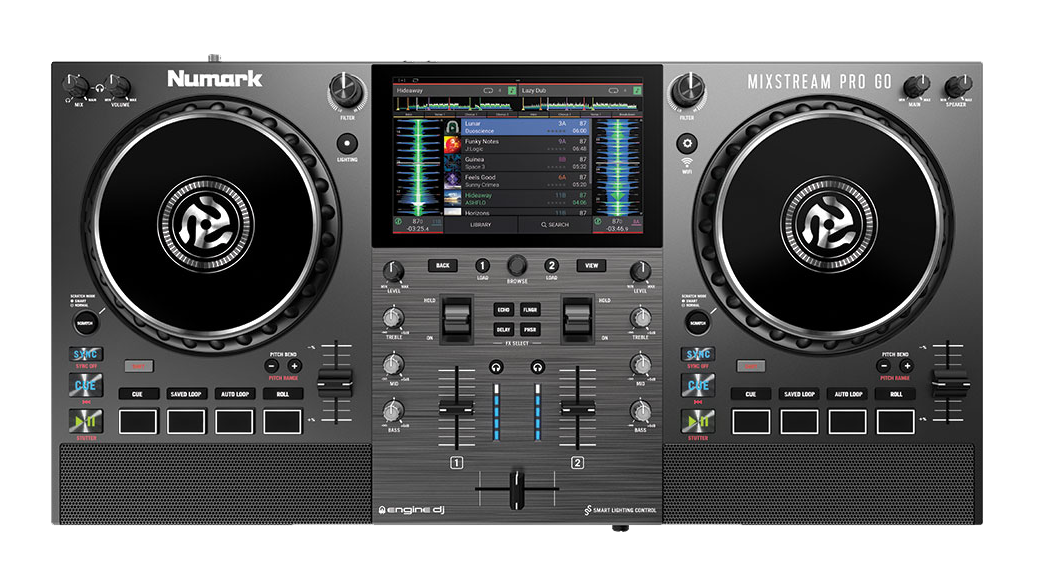Select ROLL pad mode on deck 1
The height and width of the screenshot is (576, 1041).
tap(283, 394)
